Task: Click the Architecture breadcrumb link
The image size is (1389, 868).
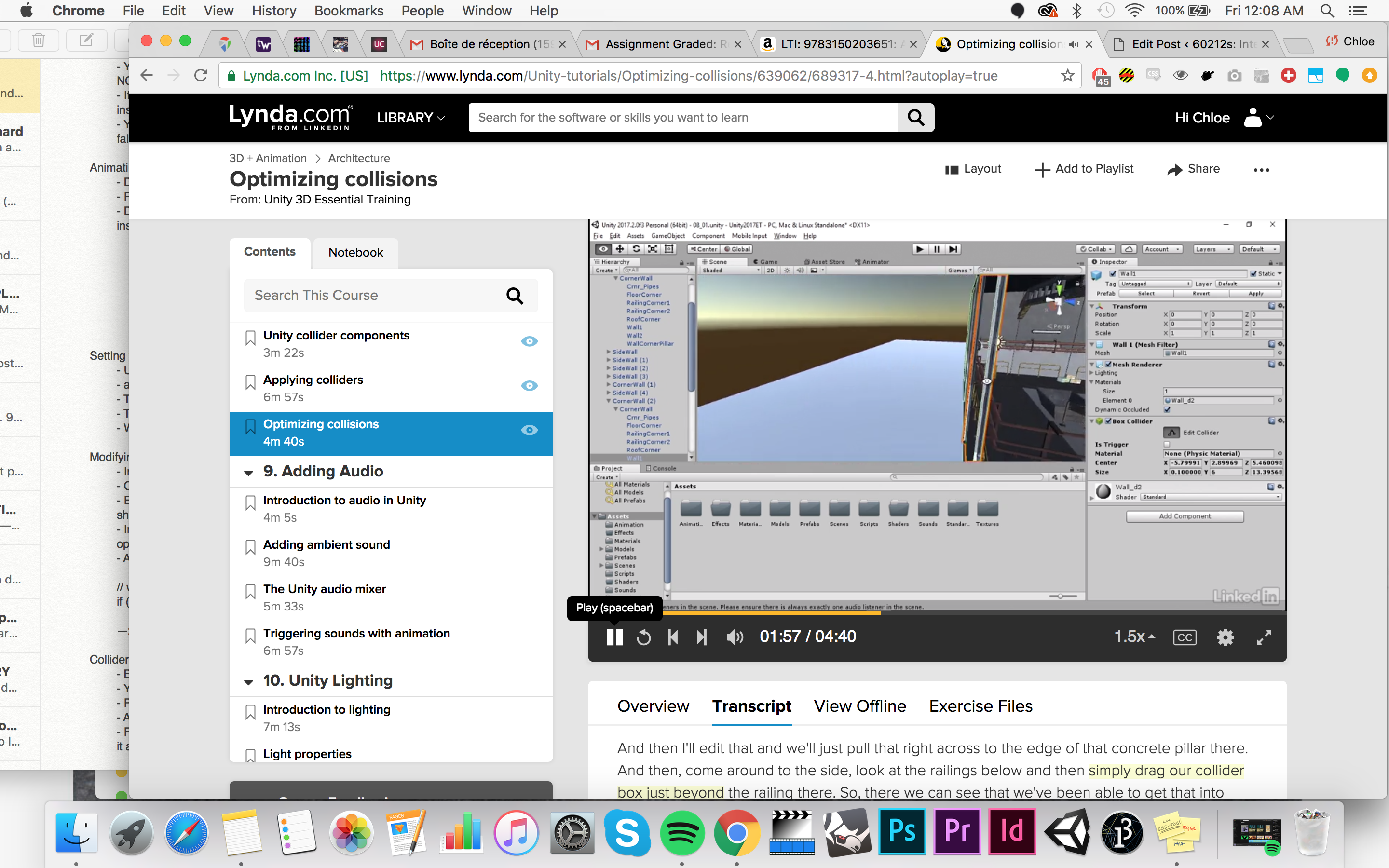Action: 359,158
